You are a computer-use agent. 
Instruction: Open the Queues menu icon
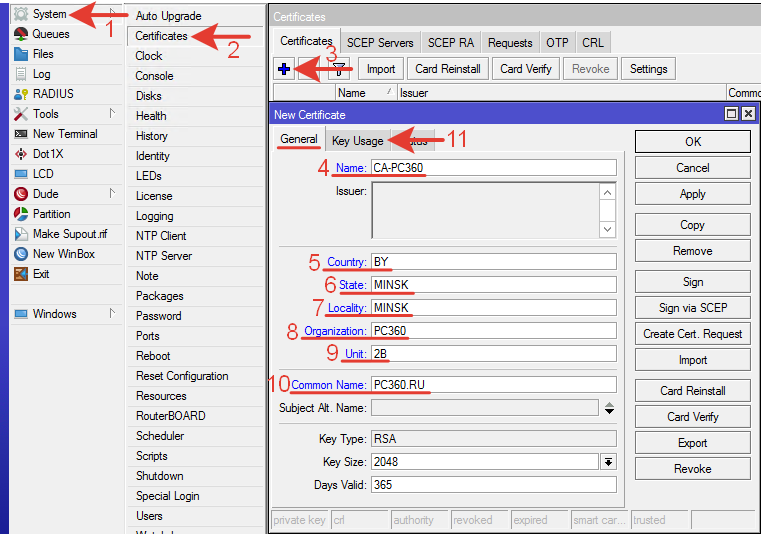(21, 34)
